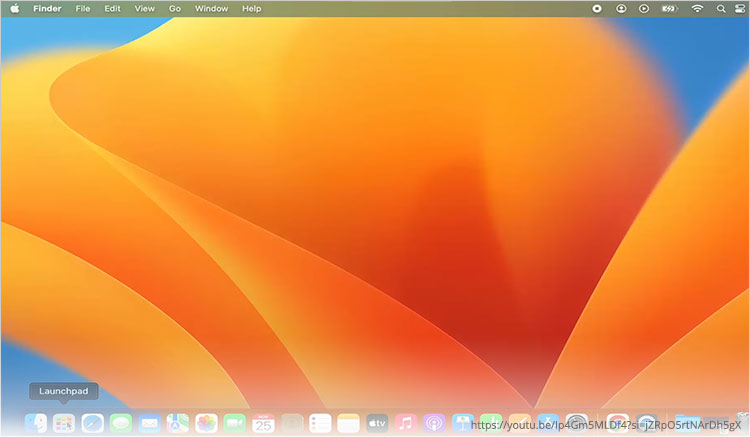Viewport: 750px width, 437px height.
Task: Open the Wi-Fi menu
Action: [697, 9]
